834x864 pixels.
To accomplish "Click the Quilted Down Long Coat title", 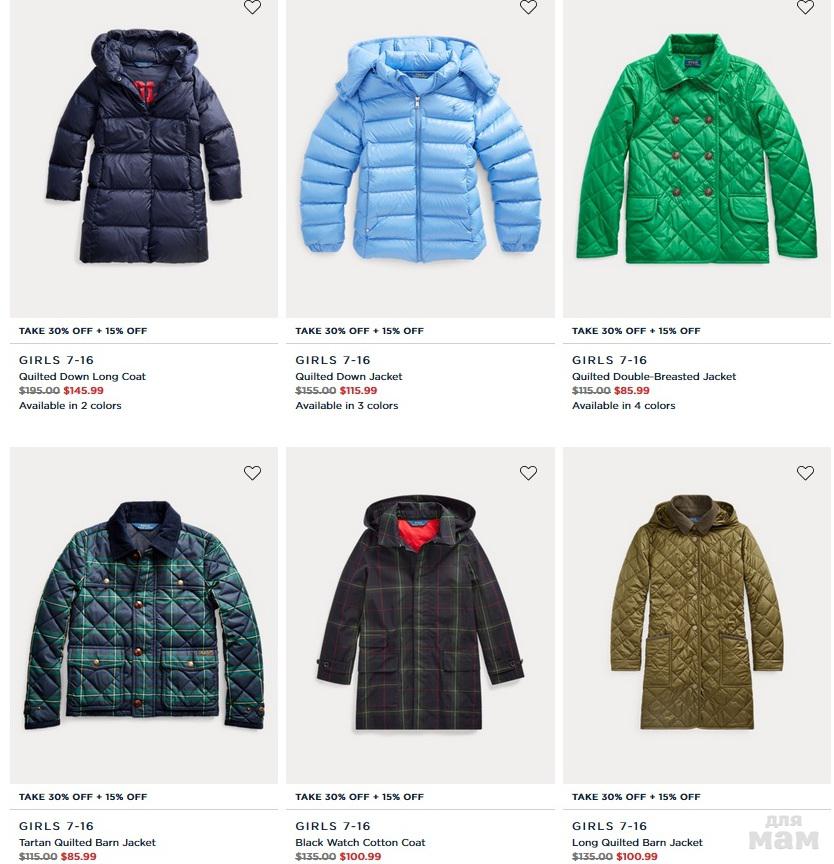I will point(82,376).
